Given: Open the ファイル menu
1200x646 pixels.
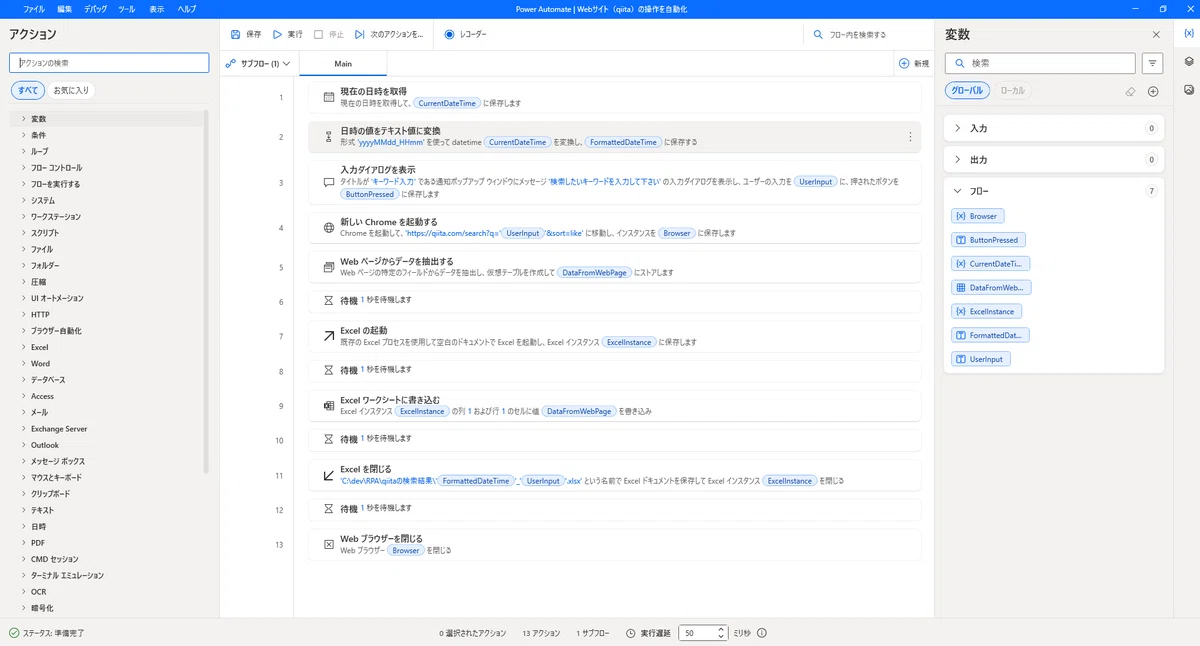Looking at the screenshot, I should click(x=33, y=8).
